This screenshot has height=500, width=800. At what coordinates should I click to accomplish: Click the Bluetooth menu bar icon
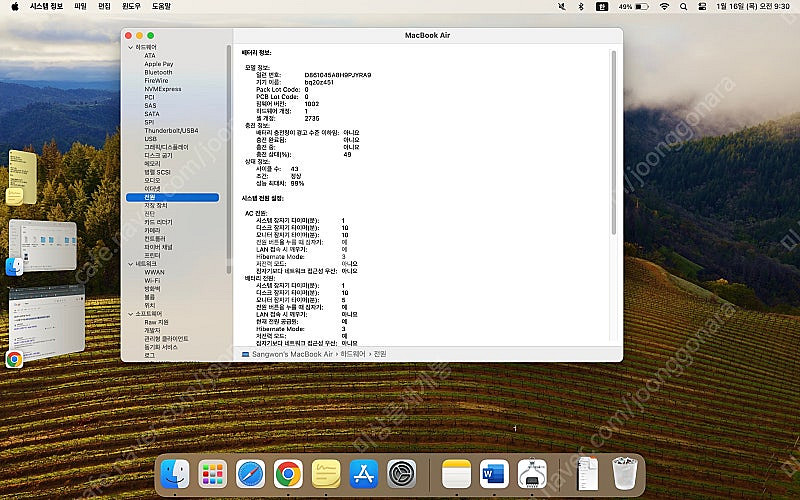click(581, 7)
